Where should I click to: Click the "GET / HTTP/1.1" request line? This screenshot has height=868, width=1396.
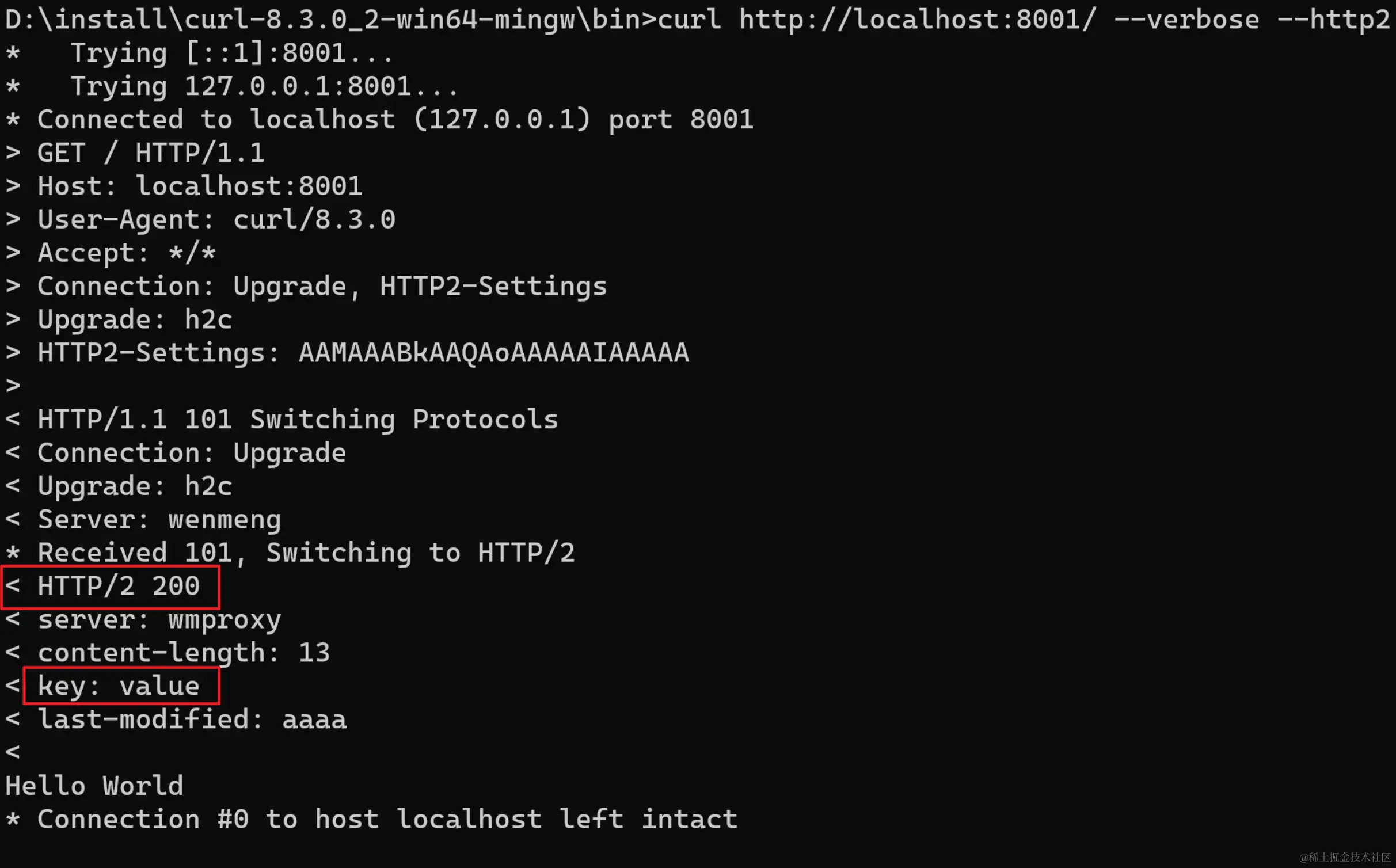pyautogui.click(x=151, y=153)
